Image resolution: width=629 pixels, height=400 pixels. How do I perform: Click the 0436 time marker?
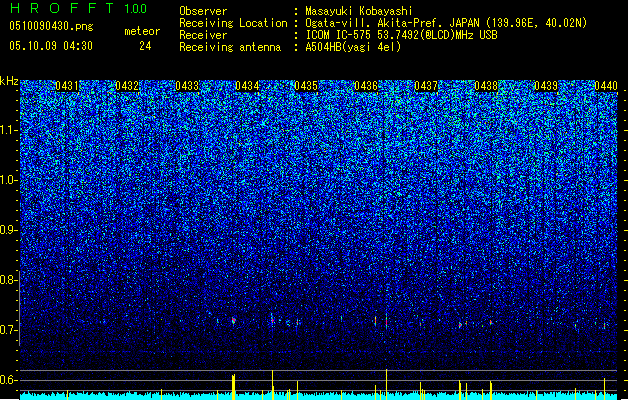point(366,86)
